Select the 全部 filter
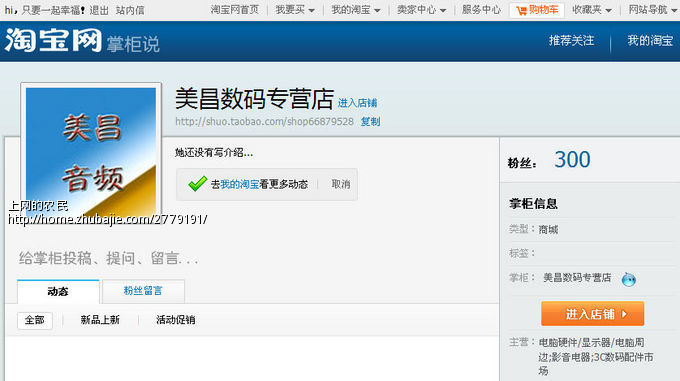The height and width of the screenshot is (381, 680). [35, 320]
